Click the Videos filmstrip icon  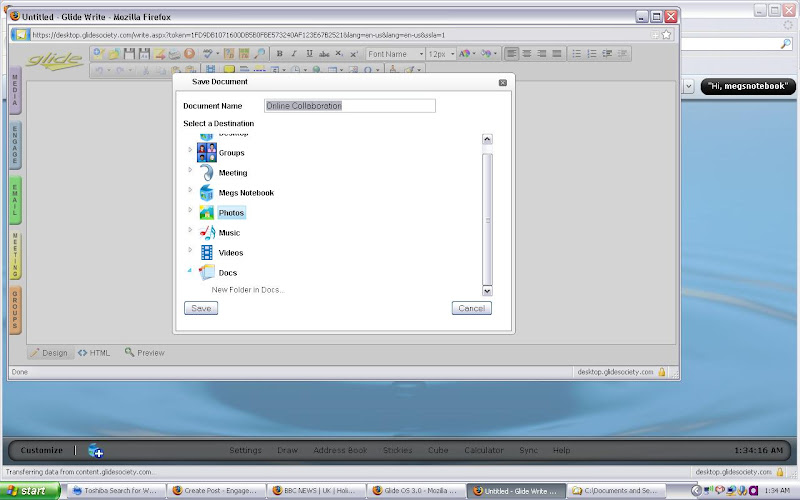pos(207,253)
